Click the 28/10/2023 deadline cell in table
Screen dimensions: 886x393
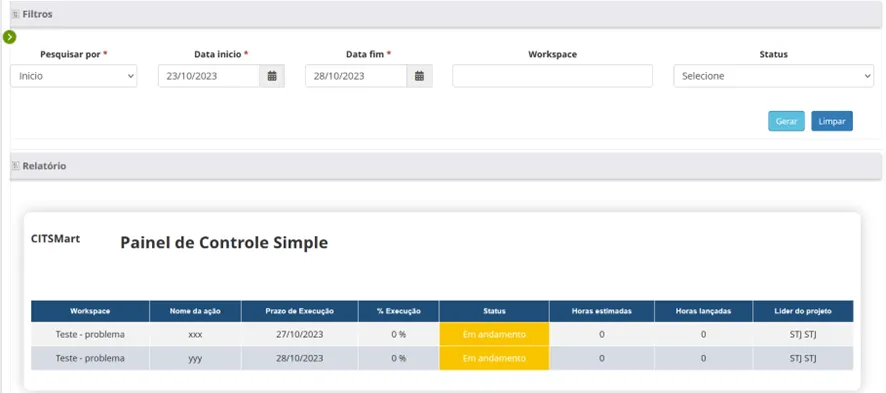pyautogui.click(x=299, y=358)
